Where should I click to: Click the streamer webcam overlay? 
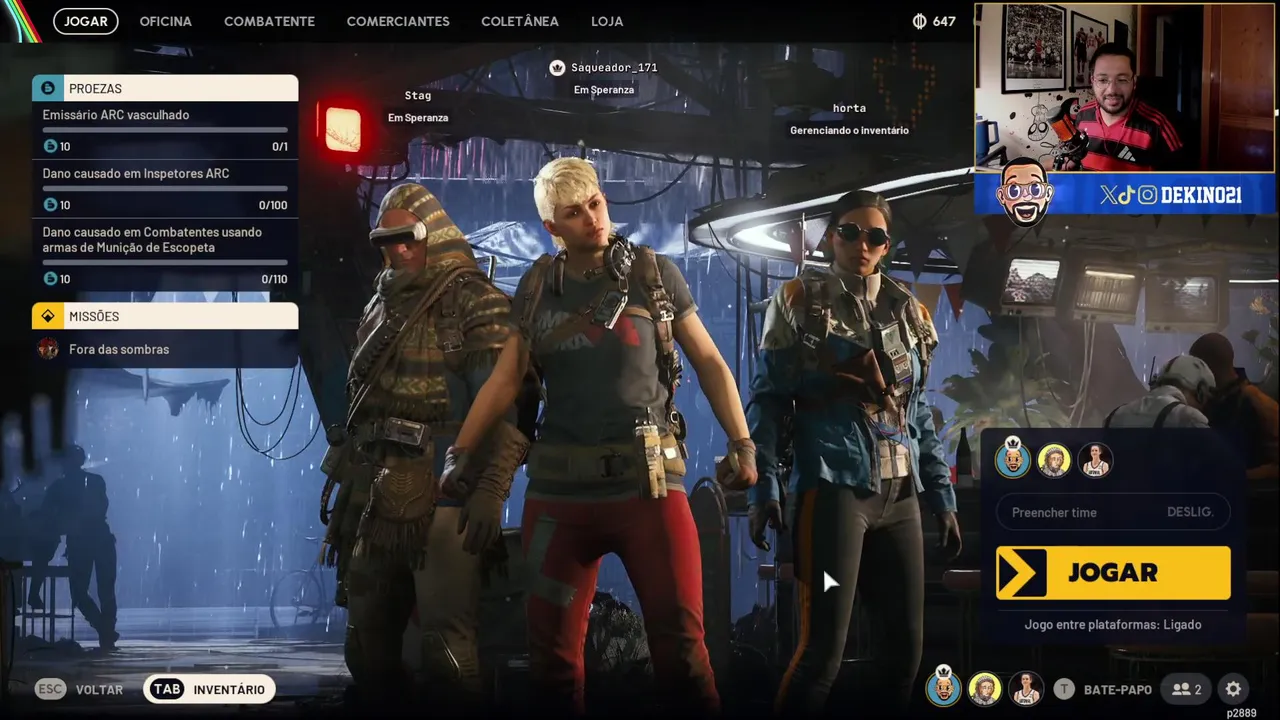(x=1125, y=88)
